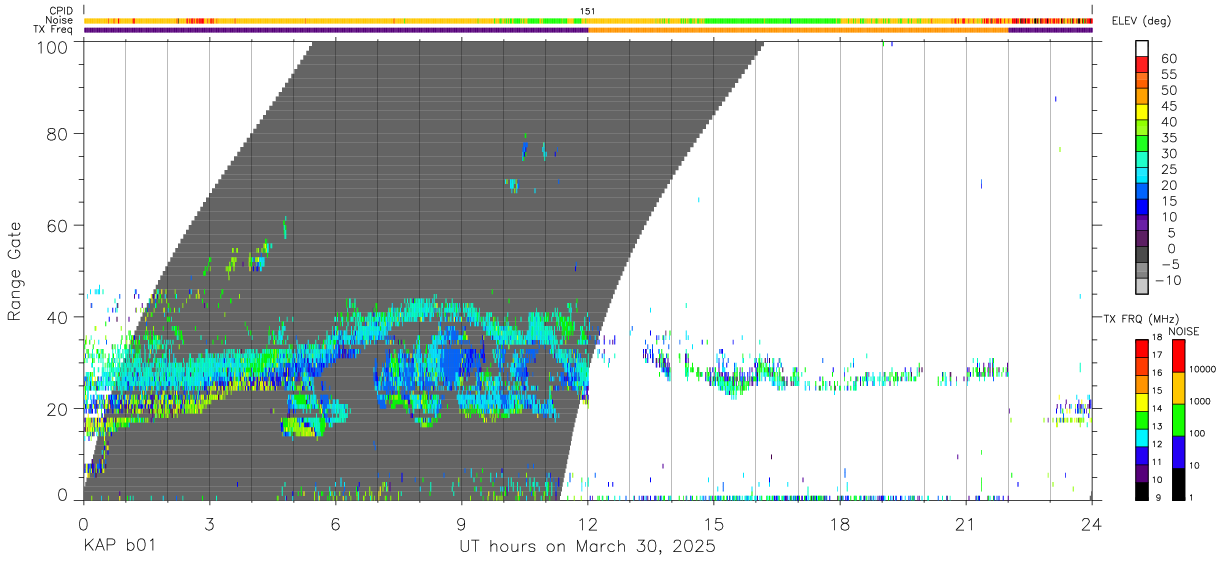Click the green 100-1000 noise legend swatch

coord(1178,419)
